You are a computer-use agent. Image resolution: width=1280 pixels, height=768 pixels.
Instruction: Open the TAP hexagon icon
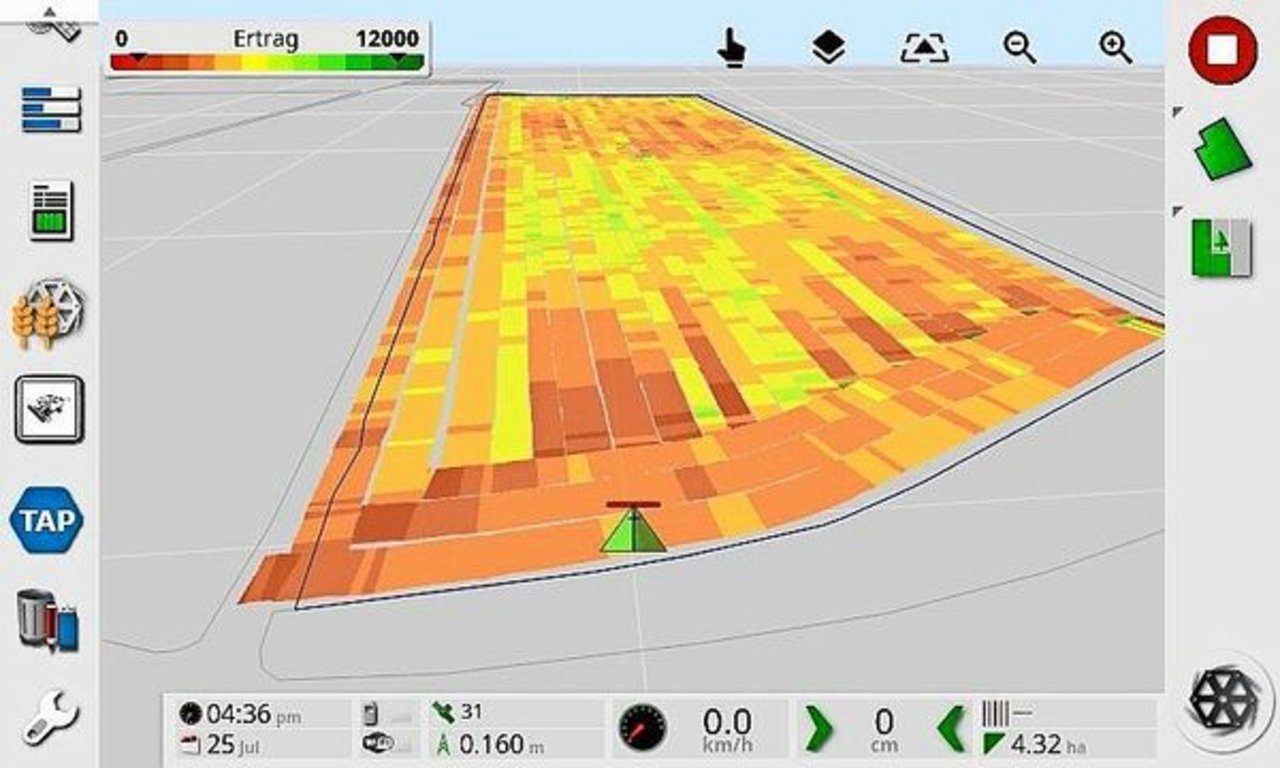[x=47, y=519]
